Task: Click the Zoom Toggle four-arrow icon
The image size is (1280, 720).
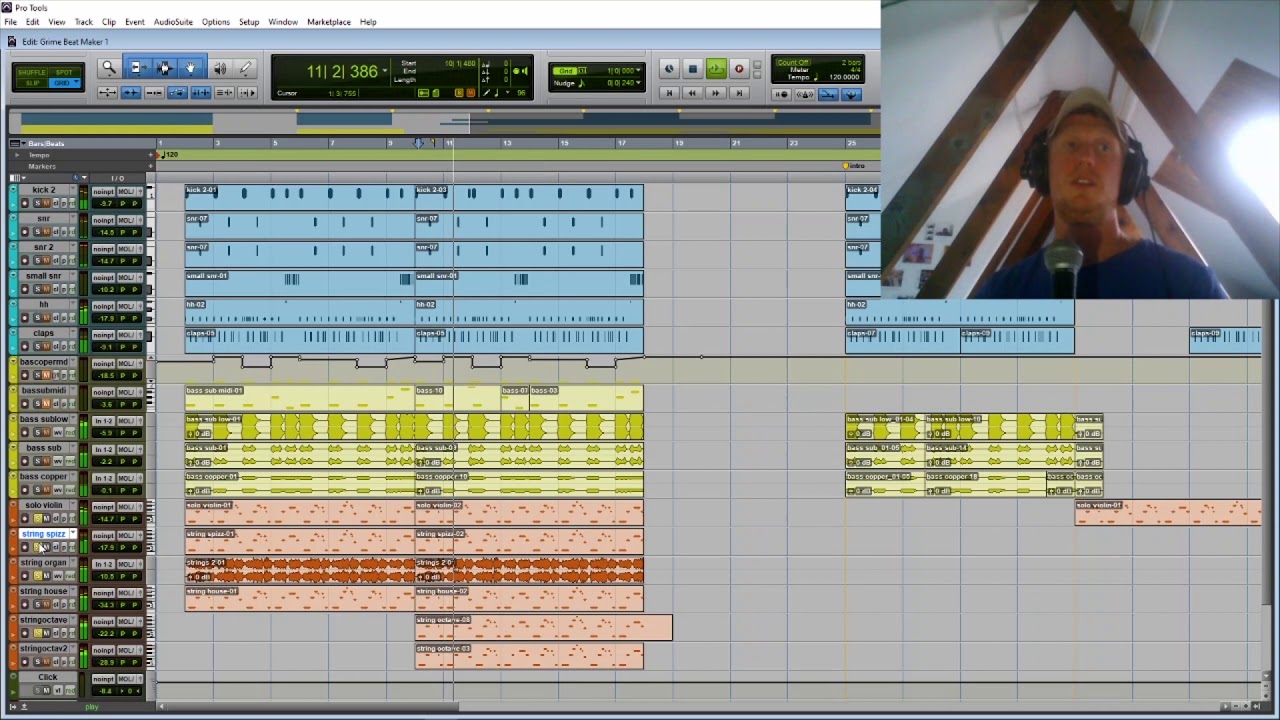Action: click(107, 93)
